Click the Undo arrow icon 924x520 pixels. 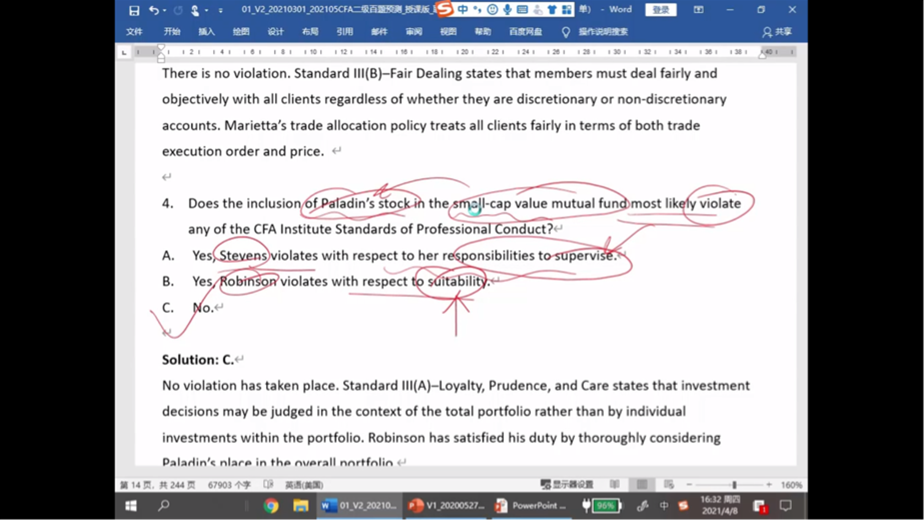click(153, 10)
